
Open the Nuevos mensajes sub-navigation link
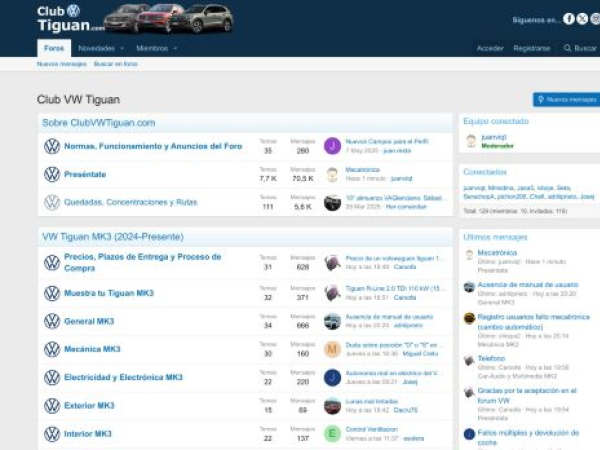(60, 64)
